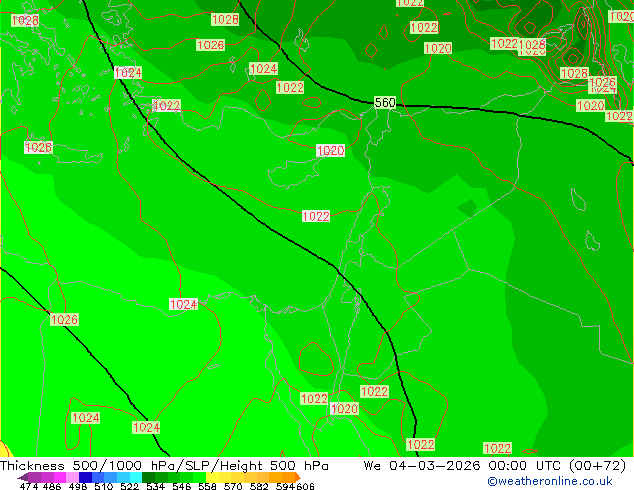Click the purple left arrow end of the legend
The width and height of the screenshot is (634, 490).
[x=23, y=477]
